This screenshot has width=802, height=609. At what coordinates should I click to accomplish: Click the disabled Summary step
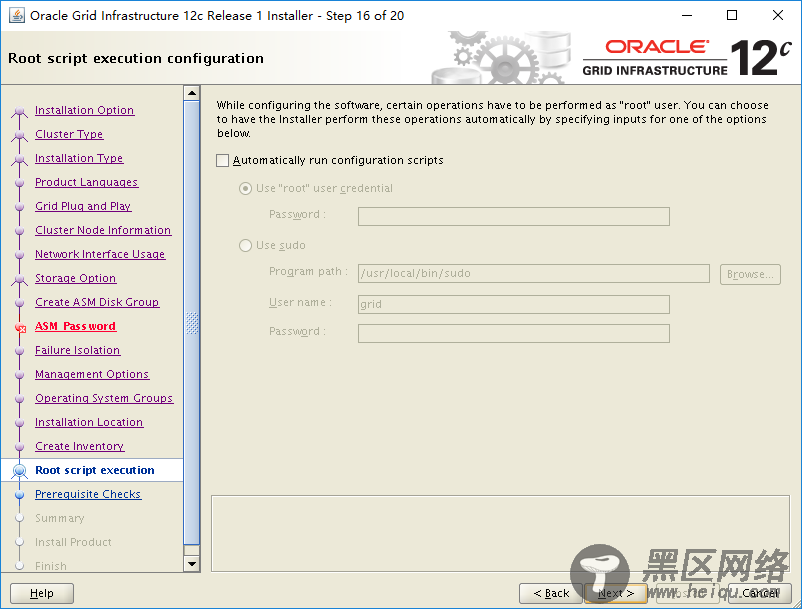(x=59, y=518)
